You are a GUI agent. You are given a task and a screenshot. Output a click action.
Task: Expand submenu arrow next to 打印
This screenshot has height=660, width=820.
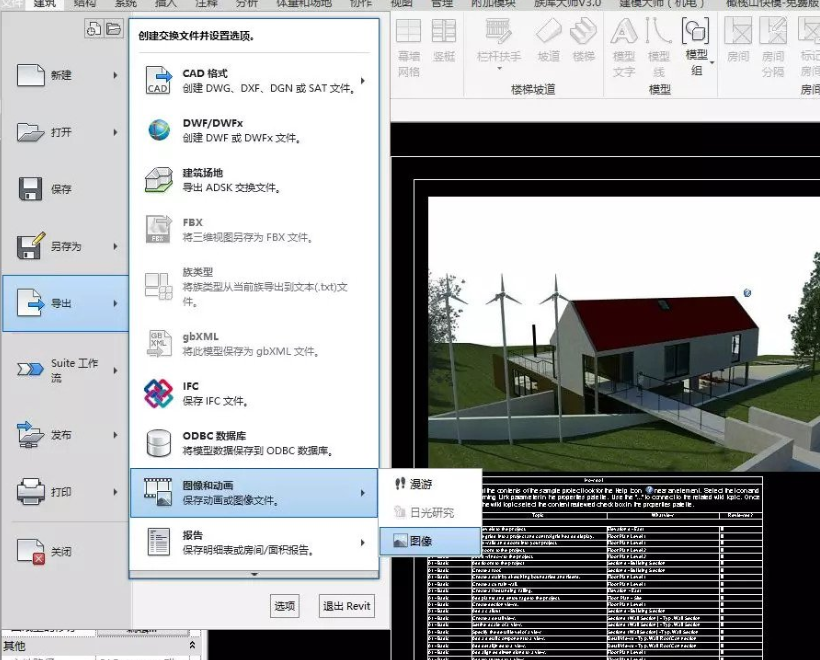tap(115, 492)
